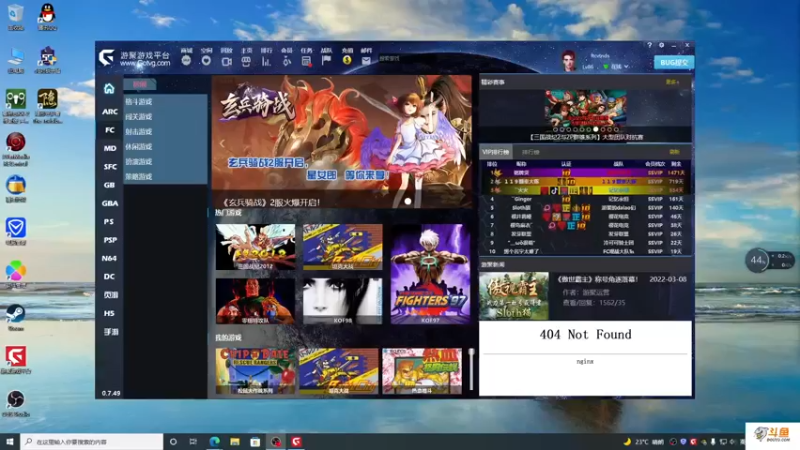The image size is (800, 450).
Task: Click 刷新 link in ranking panel
Action: click(674, 152)
